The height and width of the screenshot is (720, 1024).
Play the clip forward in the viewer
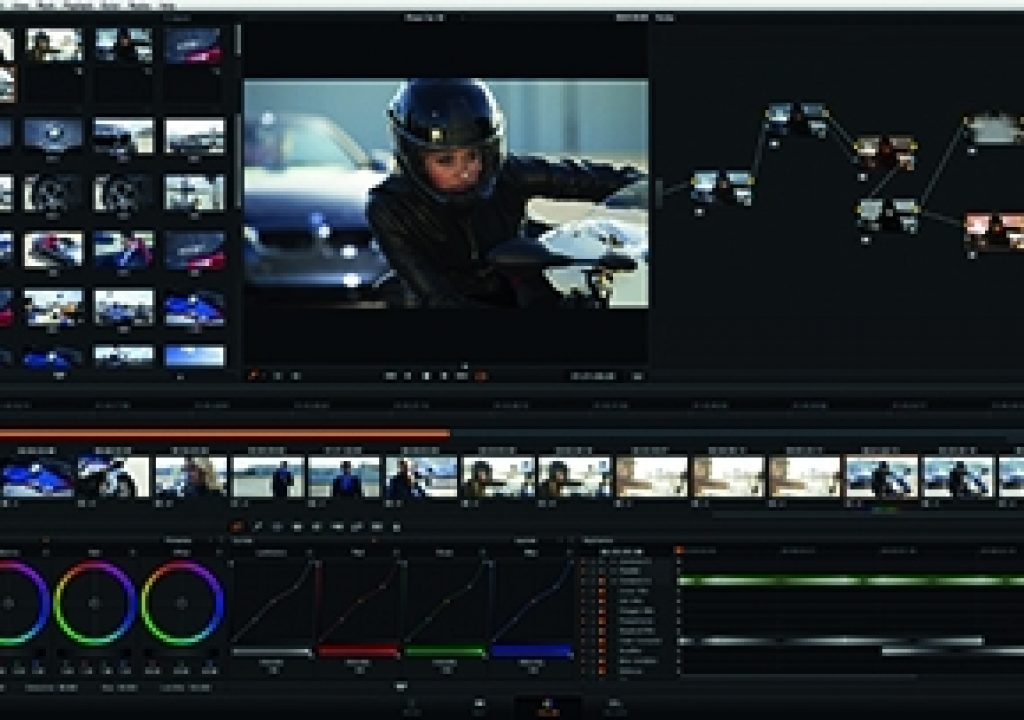[x=444, y=376]
